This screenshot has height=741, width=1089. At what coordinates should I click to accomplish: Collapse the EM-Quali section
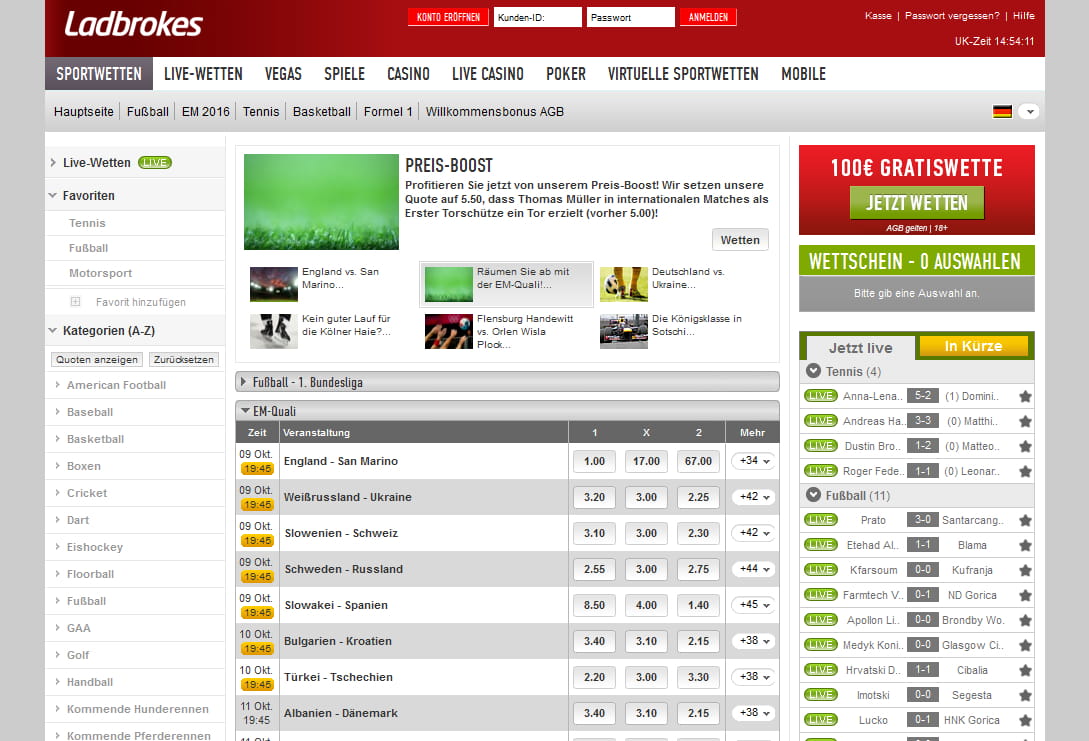click(x=507, y=411)
